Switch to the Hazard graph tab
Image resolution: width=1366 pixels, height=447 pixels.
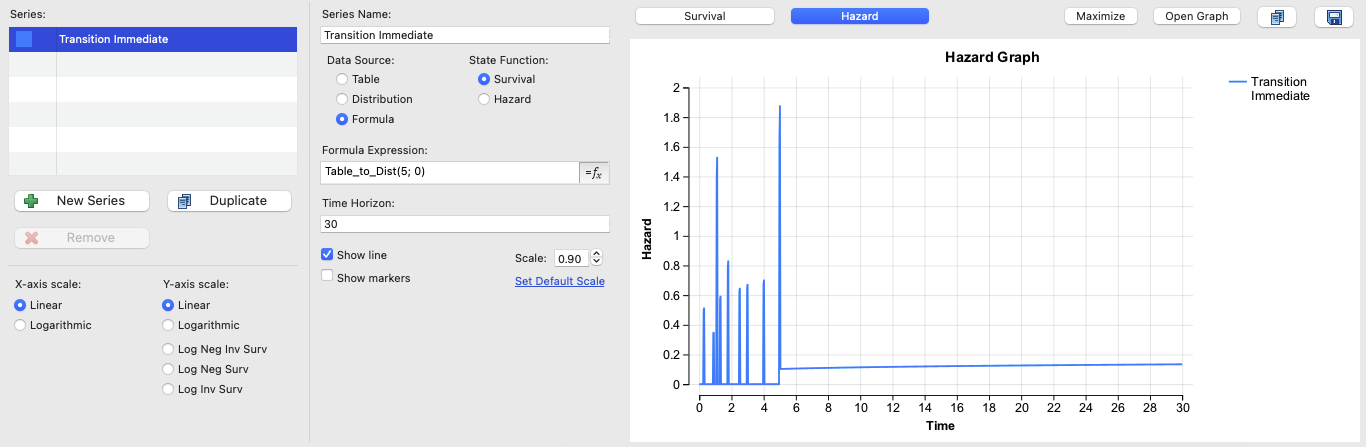pos(859,16)
